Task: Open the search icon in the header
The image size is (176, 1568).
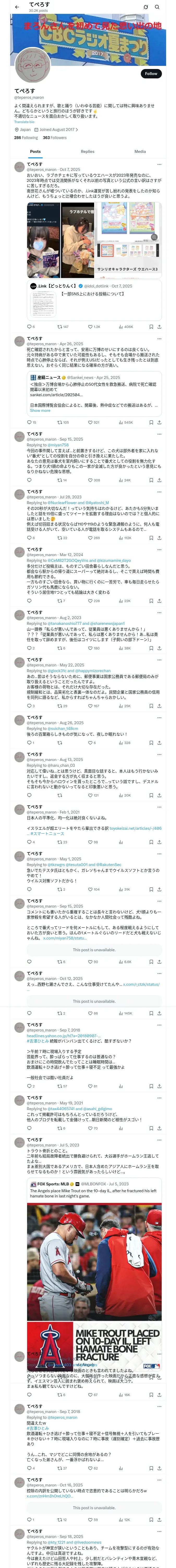Action: 157,7
